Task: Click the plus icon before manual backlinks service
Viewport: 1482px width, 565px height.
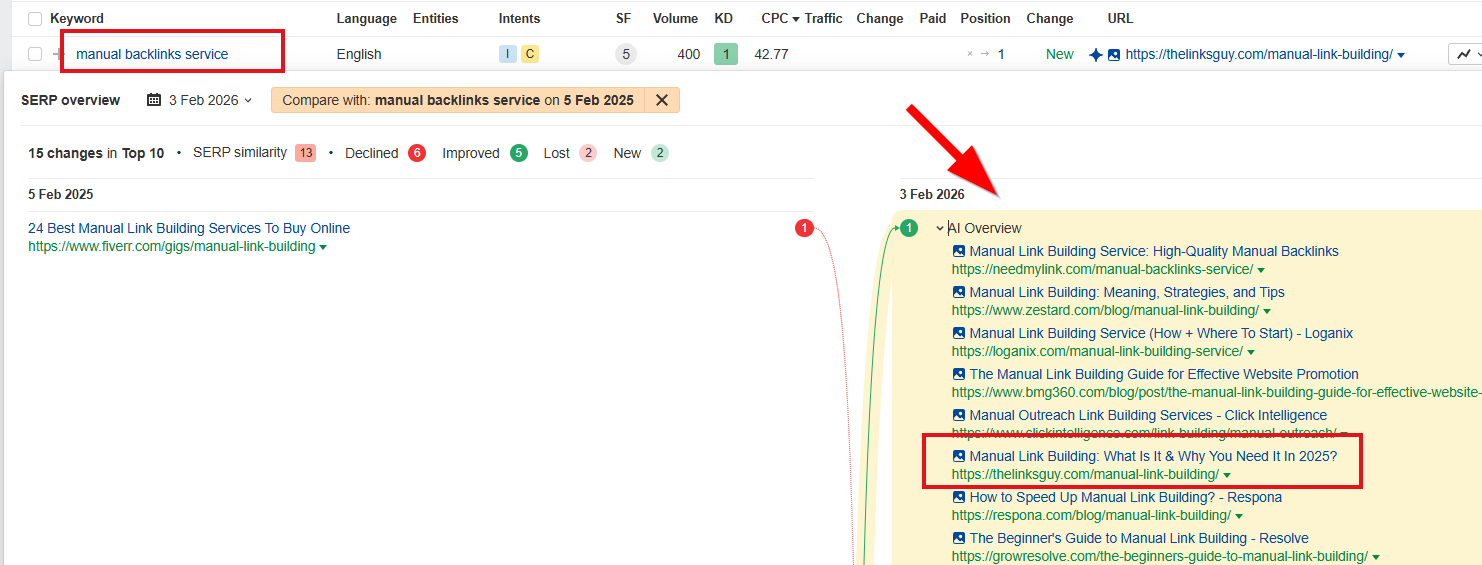Action: coord(57,54)
